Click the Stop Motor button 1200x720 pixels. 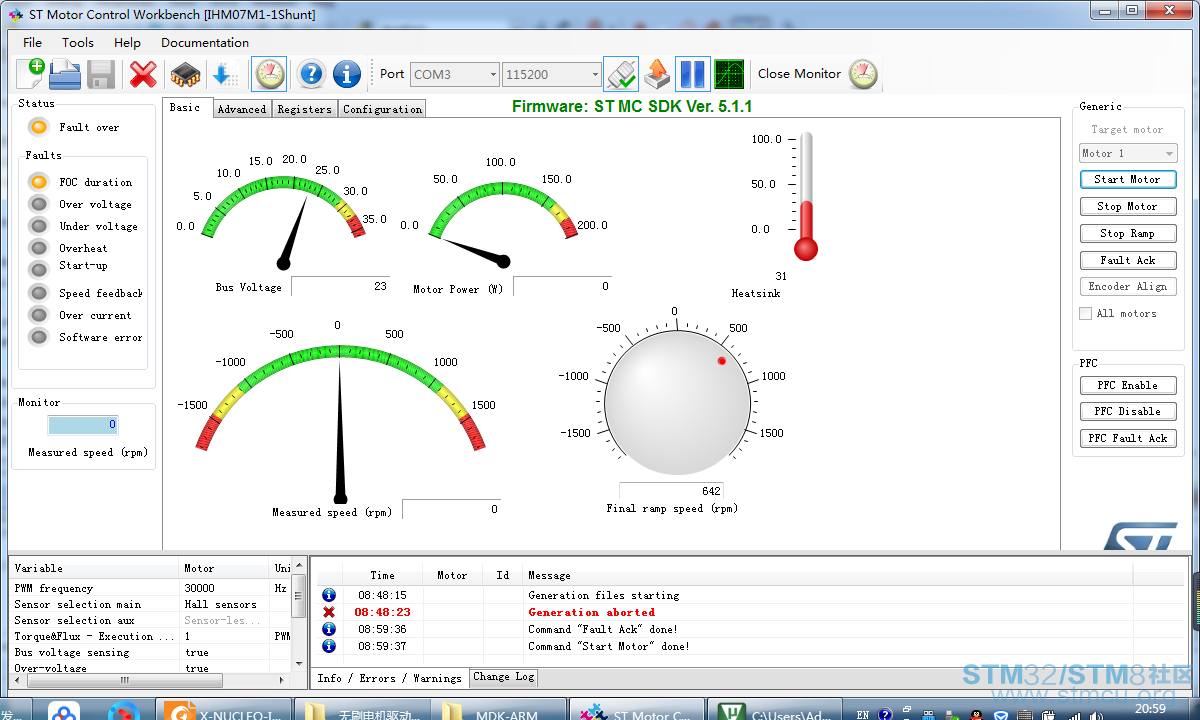click(x=1128, y=206)
